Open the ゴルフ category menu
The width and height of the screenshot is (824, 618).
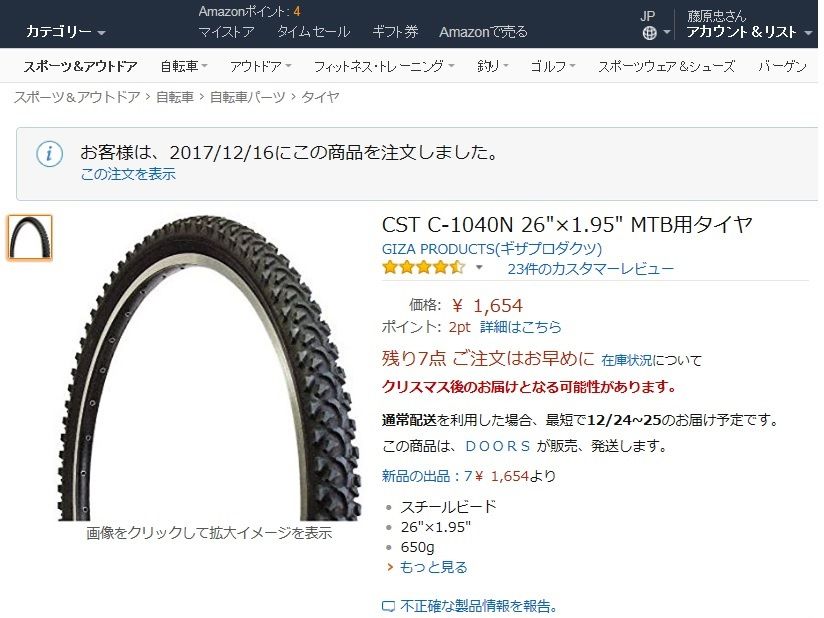point(553,66)
